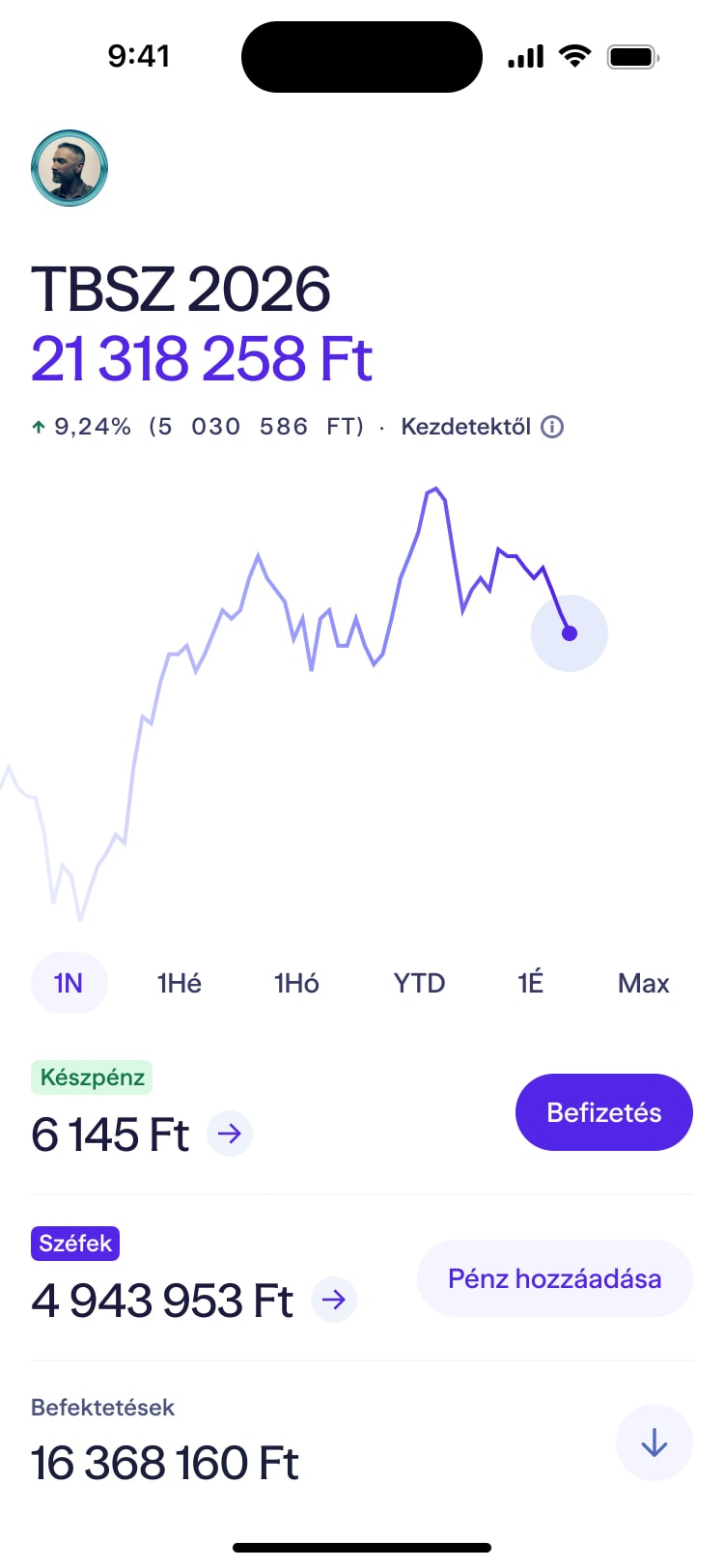Open cash details arrow next to 6 145 Ft
This screenshot has width=724, height=1568.
pos(230,1133)
